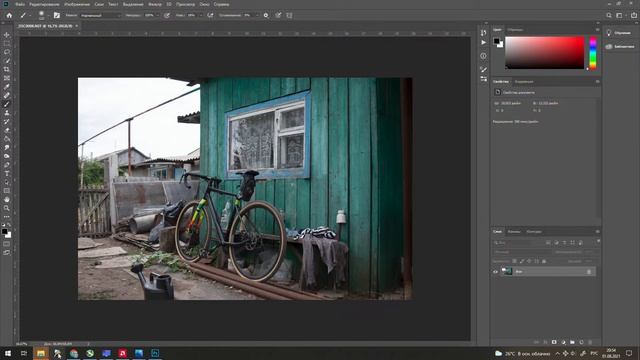Toggle lock position
This screenshot has width=640, height=360.
529,261
